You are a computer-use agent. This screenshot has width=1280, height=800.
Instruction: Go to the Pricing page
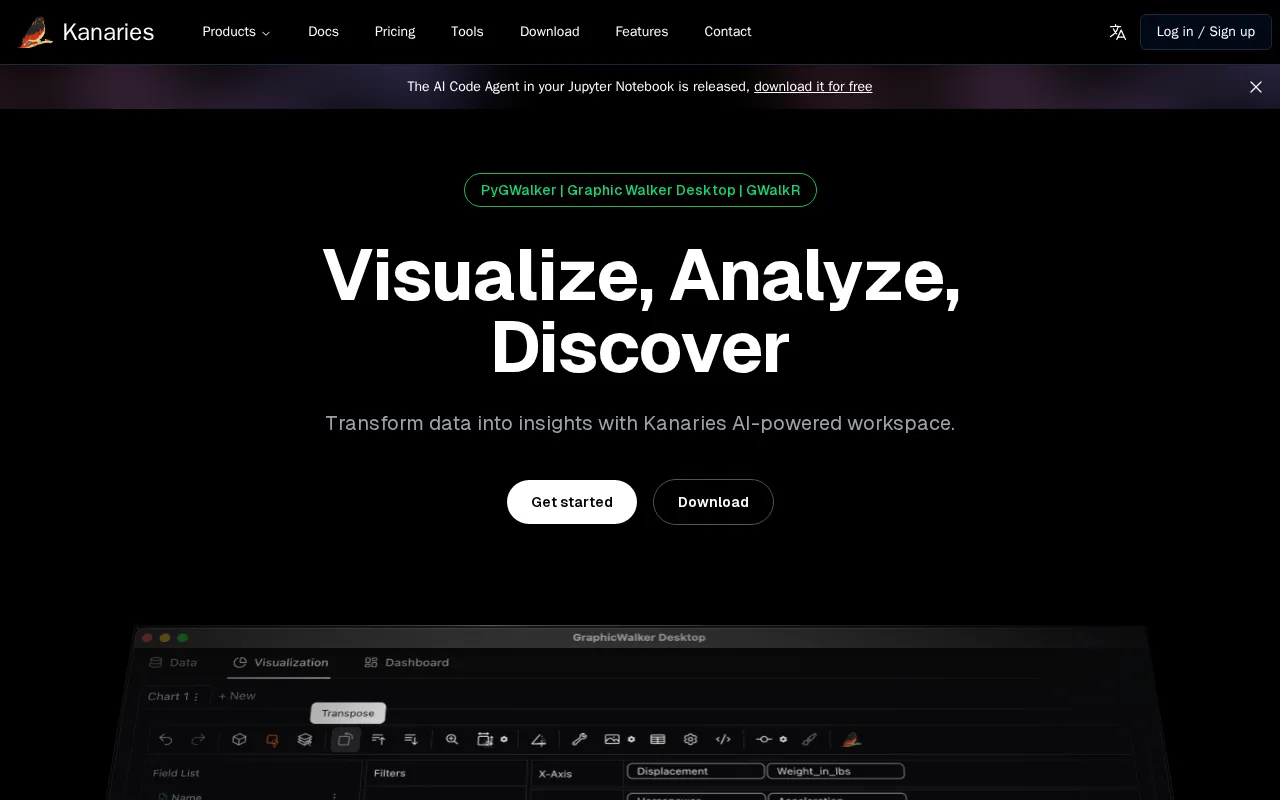[395, 32]
